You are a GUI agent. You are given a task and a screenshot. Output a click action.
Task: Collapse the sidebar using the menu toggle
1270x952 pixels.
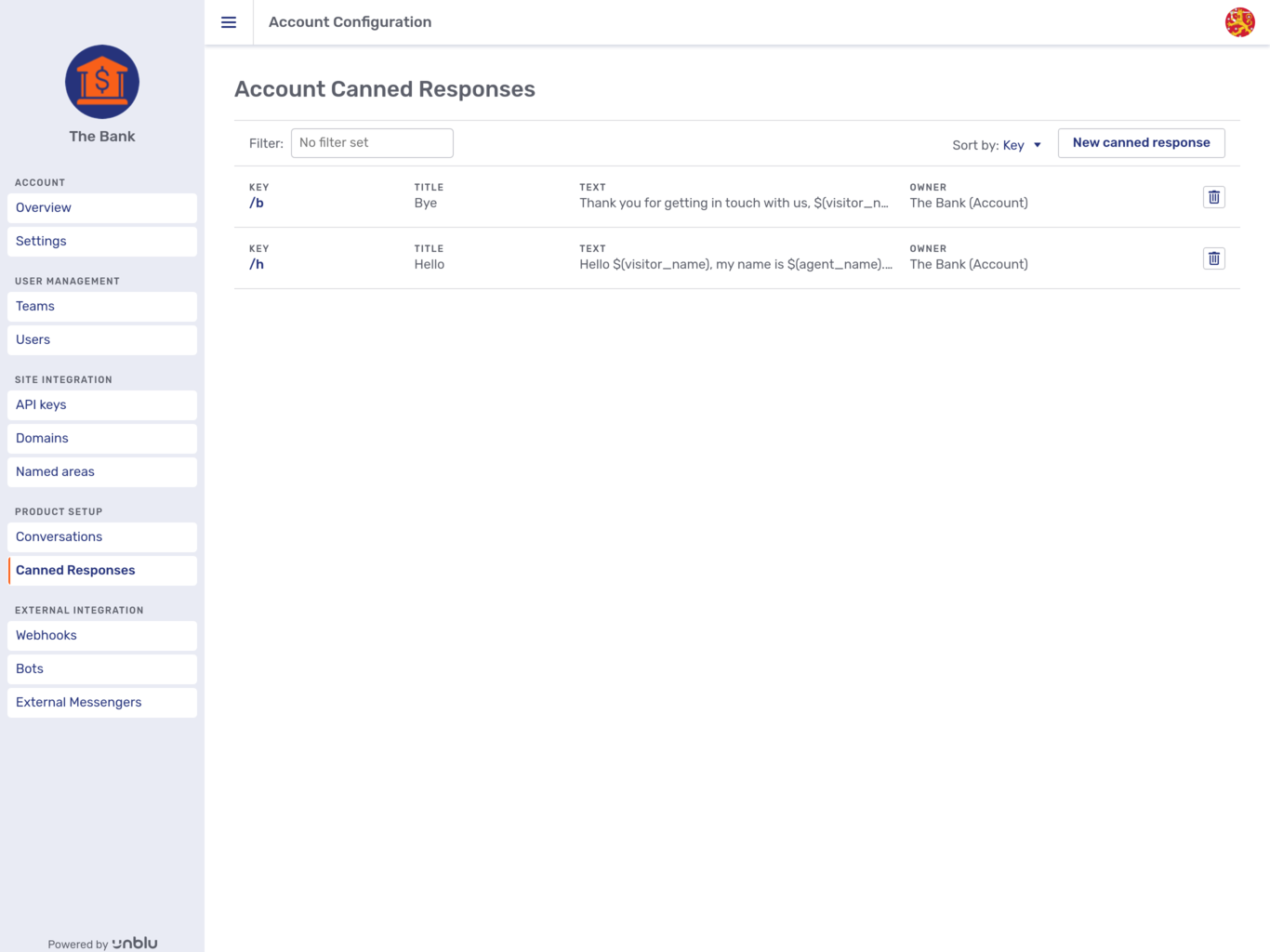[x=229, y=21]
